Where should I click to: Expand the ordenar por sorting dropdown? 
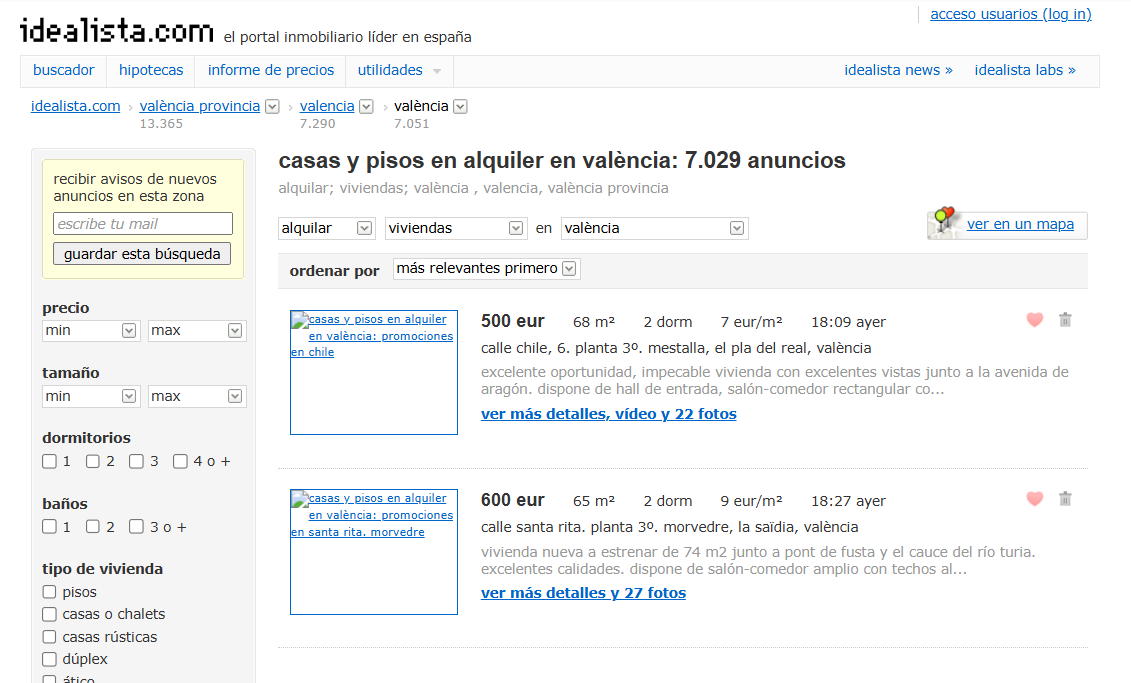coord(487,269)
